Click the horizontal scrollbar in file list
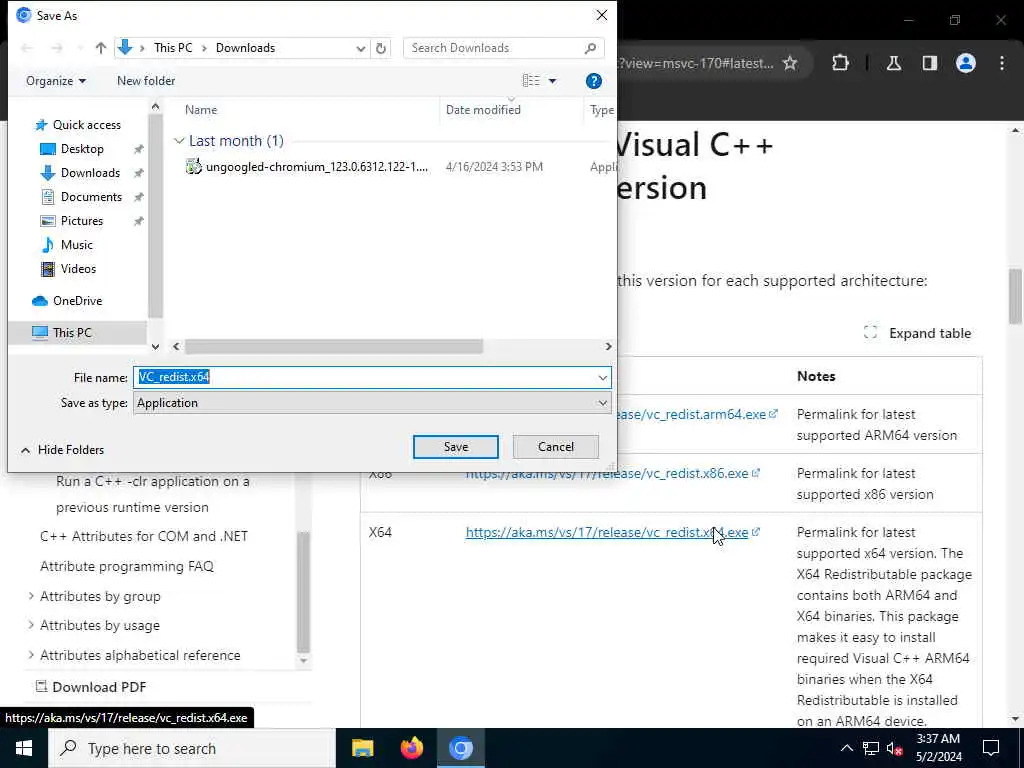 [x=334, y=346]
